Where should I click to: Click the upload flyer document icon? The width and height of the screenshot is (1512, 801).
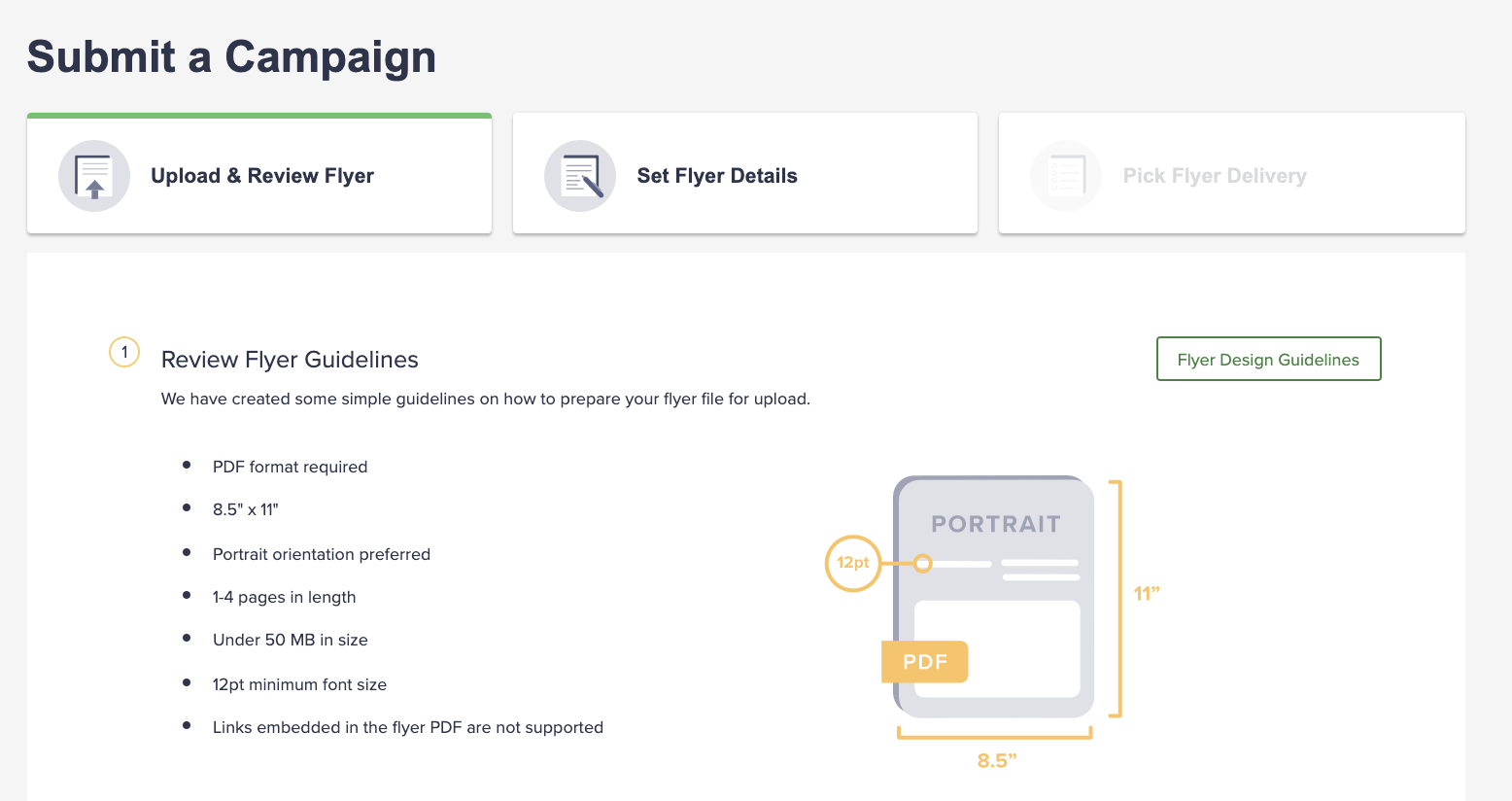(94, 176)
